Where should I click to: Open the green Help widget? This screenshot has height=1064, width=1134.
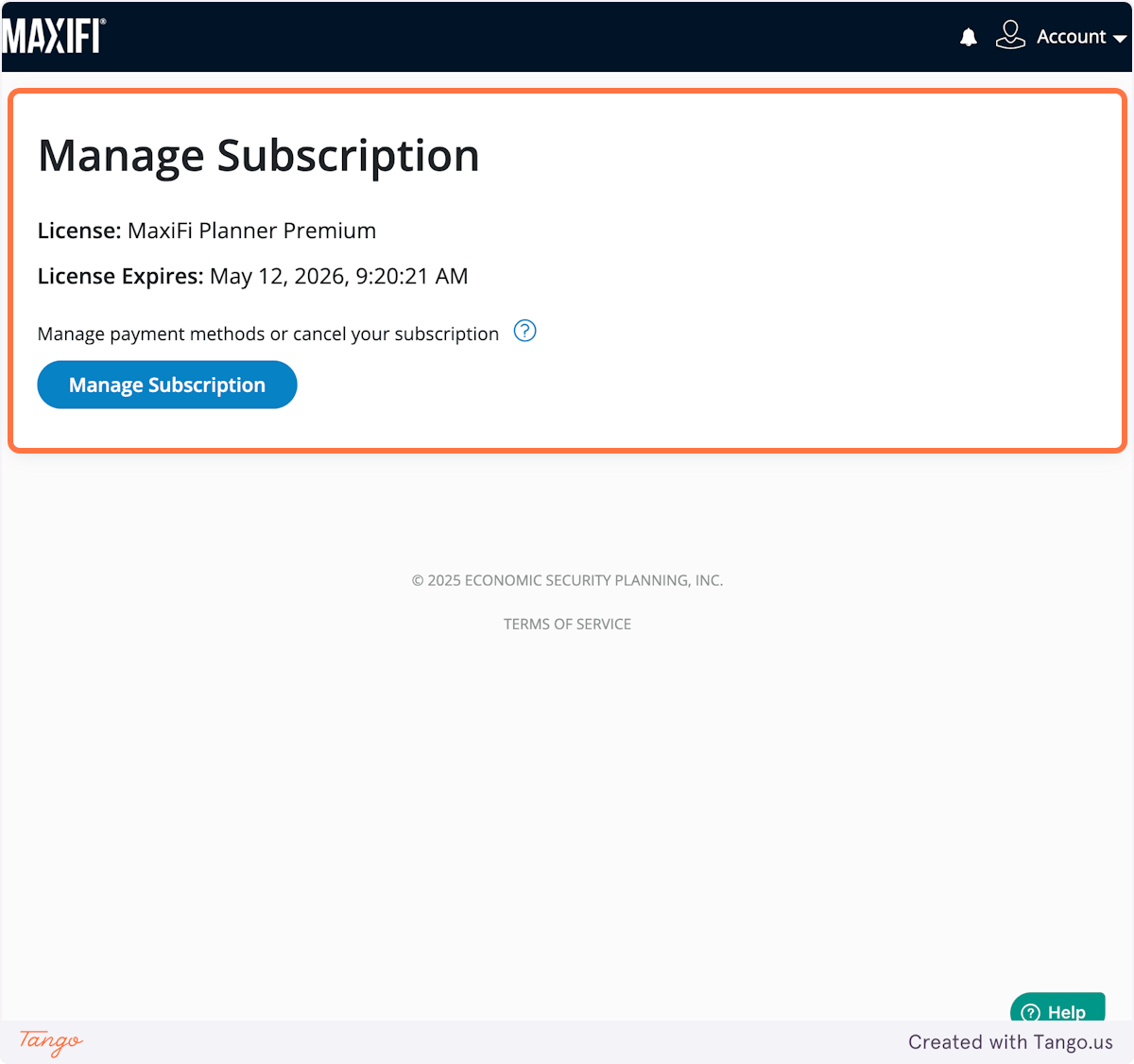click(x=1057, y=1007)
